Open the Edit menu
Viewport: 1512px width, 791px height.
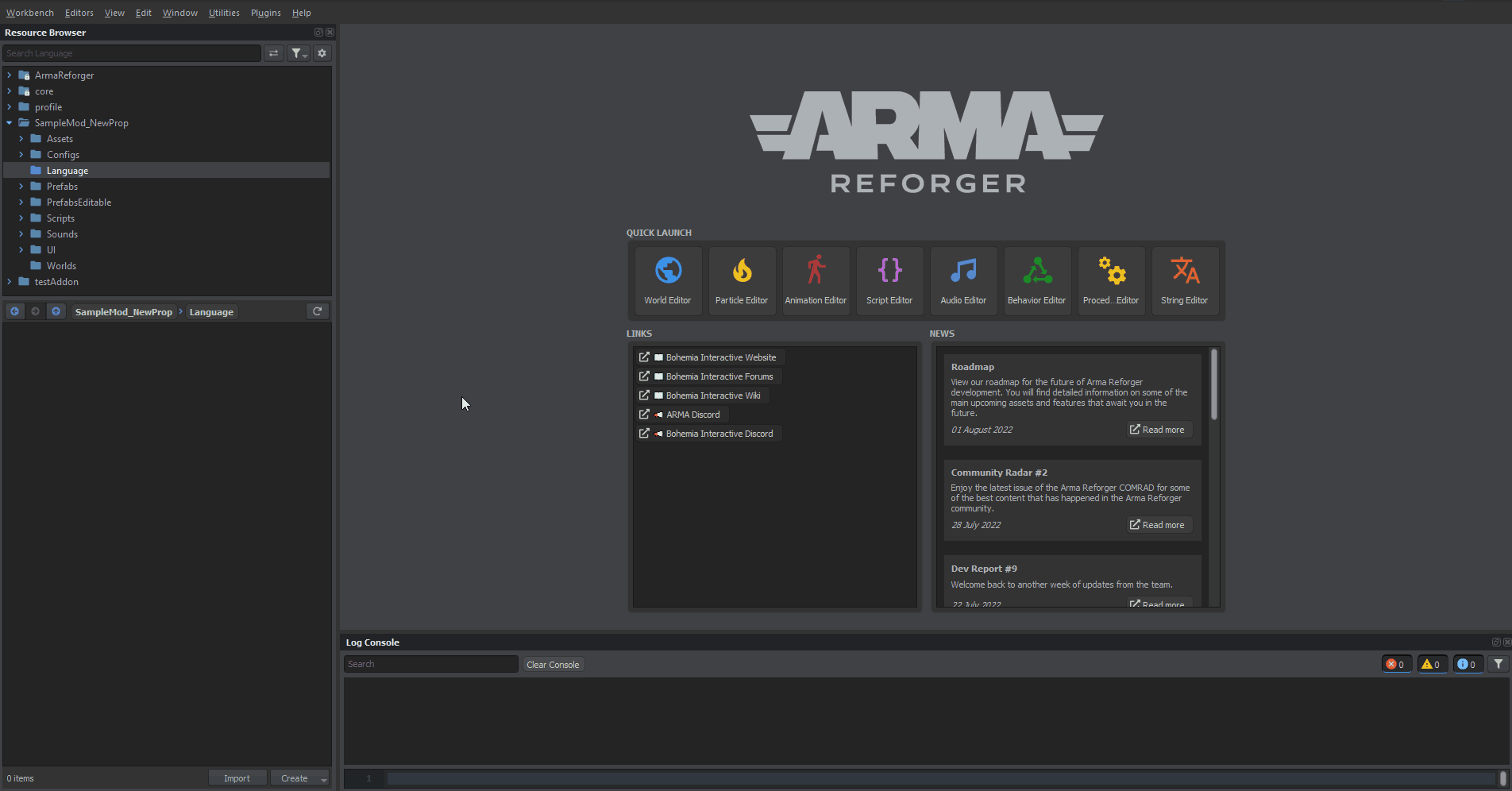click(144, 13)
